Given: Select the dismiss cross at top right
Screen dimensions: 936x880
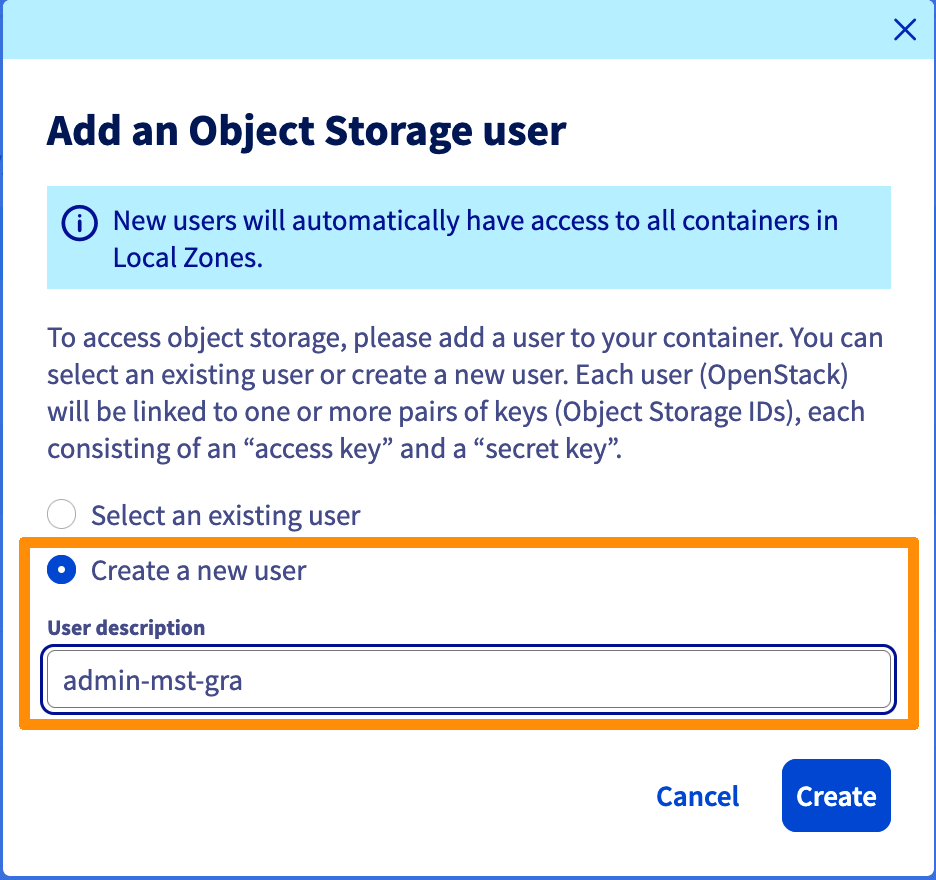Looking at the screenshot, I should pos(904,30).
